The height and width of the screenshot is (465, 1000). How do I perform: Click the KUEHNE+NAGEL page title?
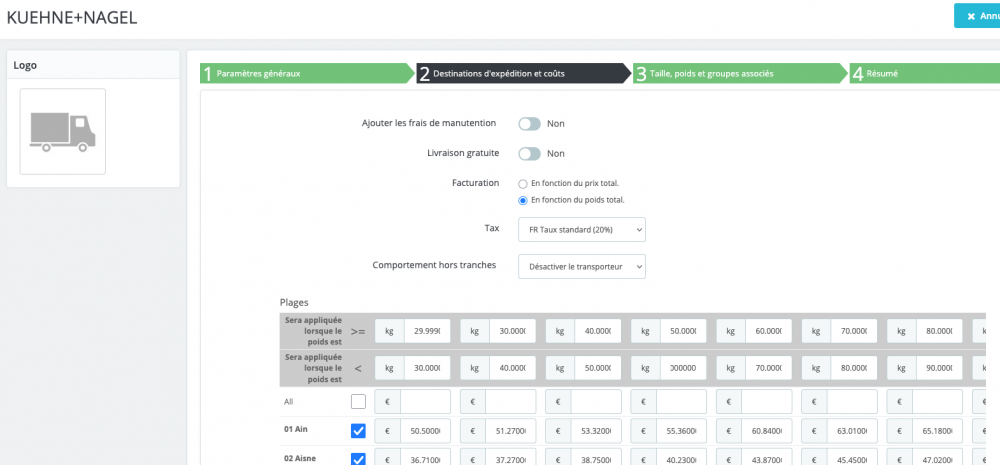pos(71,17)
